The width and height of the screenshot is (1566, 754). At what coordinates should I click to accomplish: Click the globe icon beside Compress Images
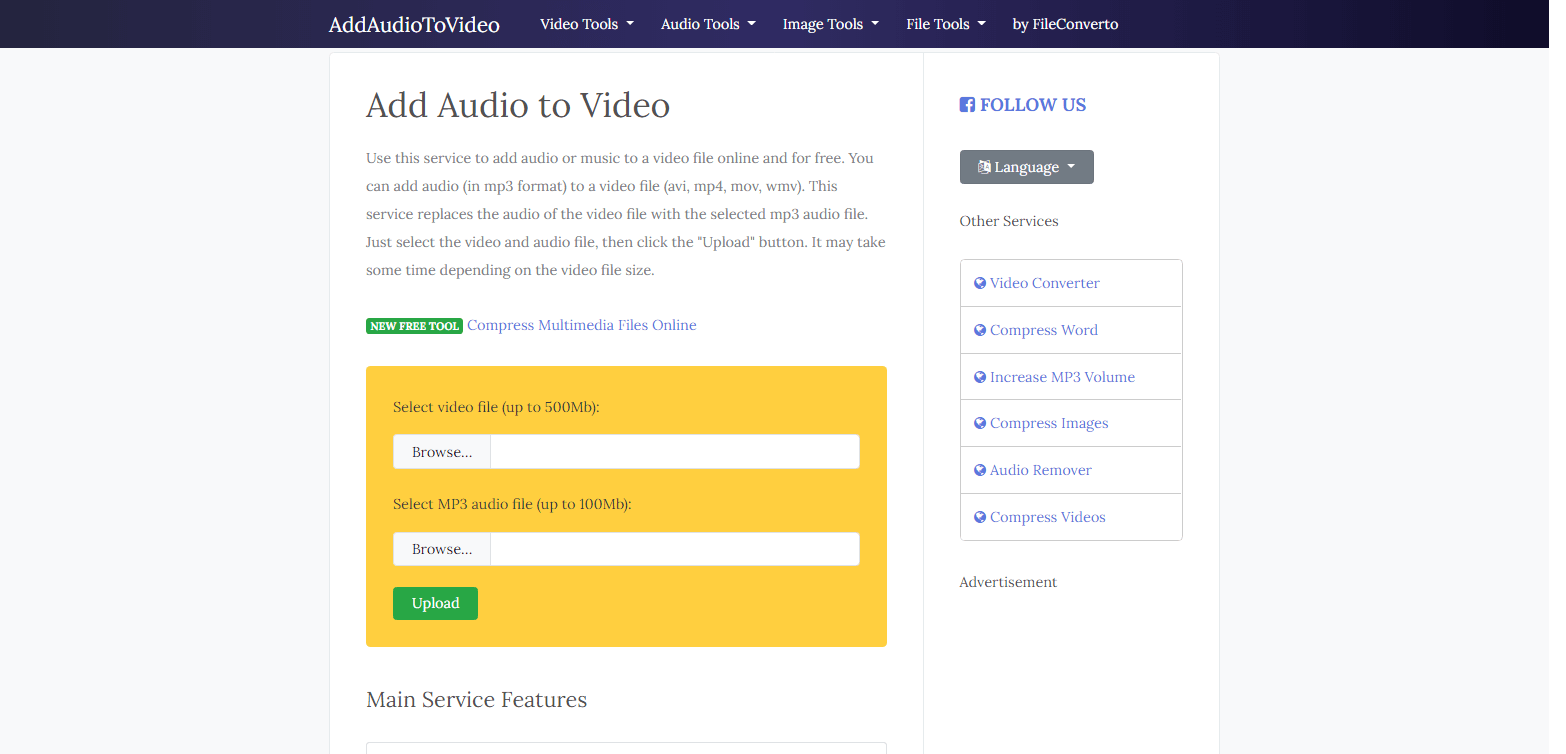[980, 423]
